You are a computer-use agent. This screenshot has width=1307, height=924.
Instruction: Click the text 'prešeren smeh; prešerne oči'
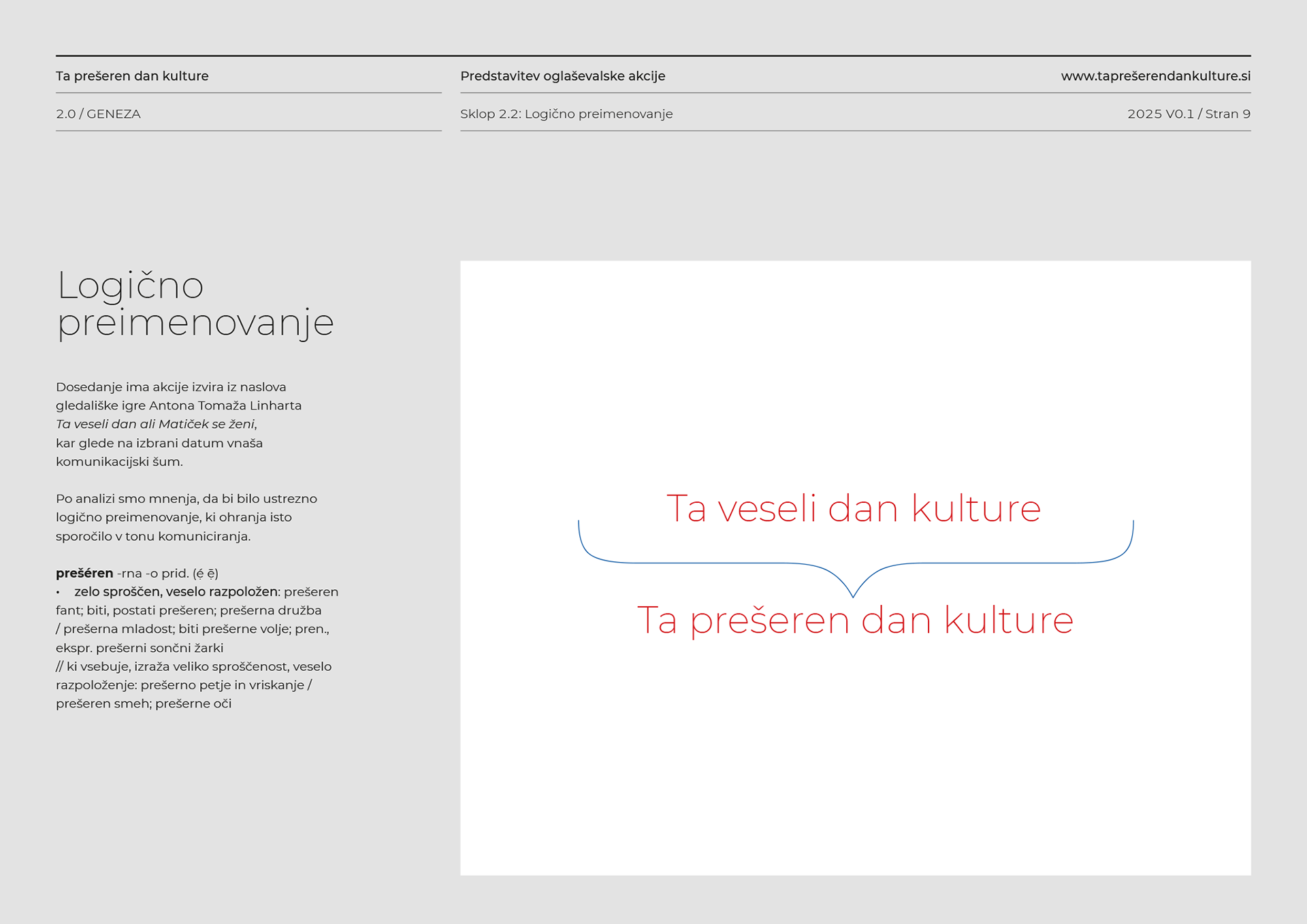pos(144,704)
